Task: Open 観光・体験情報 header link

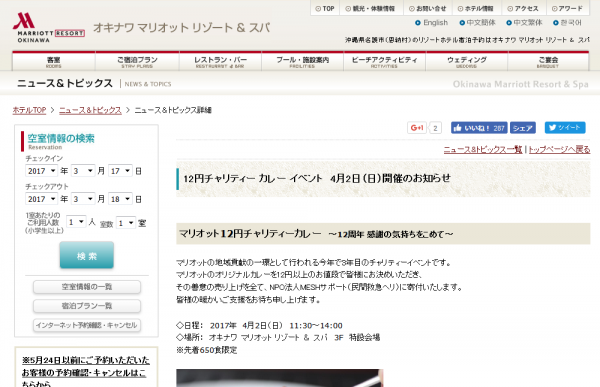Action: coord(370,8)
